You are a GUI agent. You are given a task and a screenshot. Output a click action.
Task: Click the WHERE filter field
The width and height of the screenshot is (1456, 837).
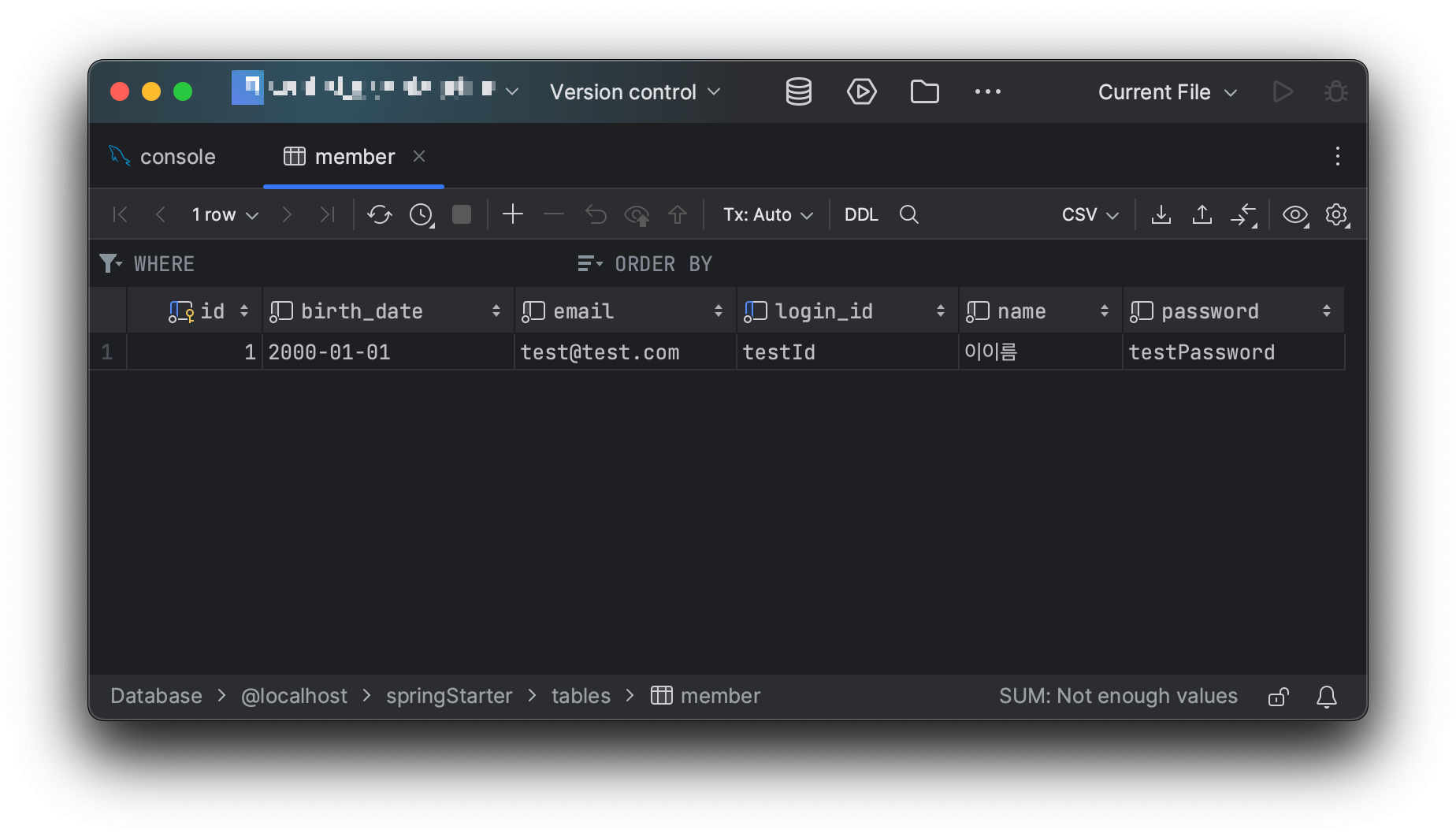[x=331, y=264]
